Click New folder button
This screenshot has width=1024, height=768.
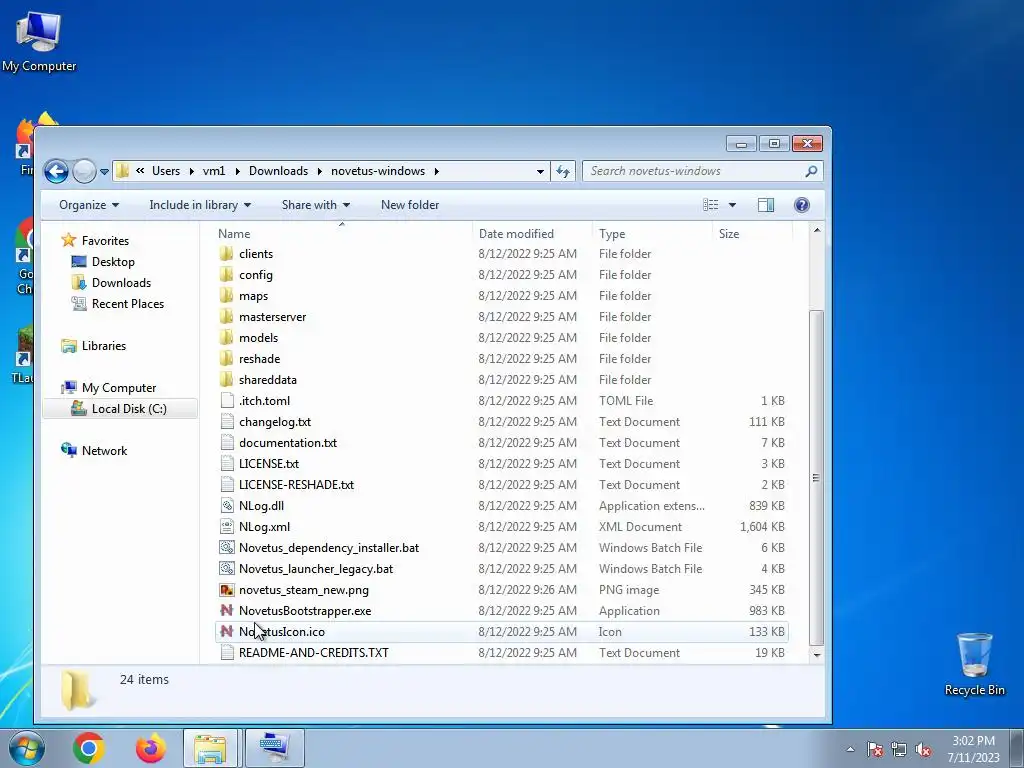[410, 205]
